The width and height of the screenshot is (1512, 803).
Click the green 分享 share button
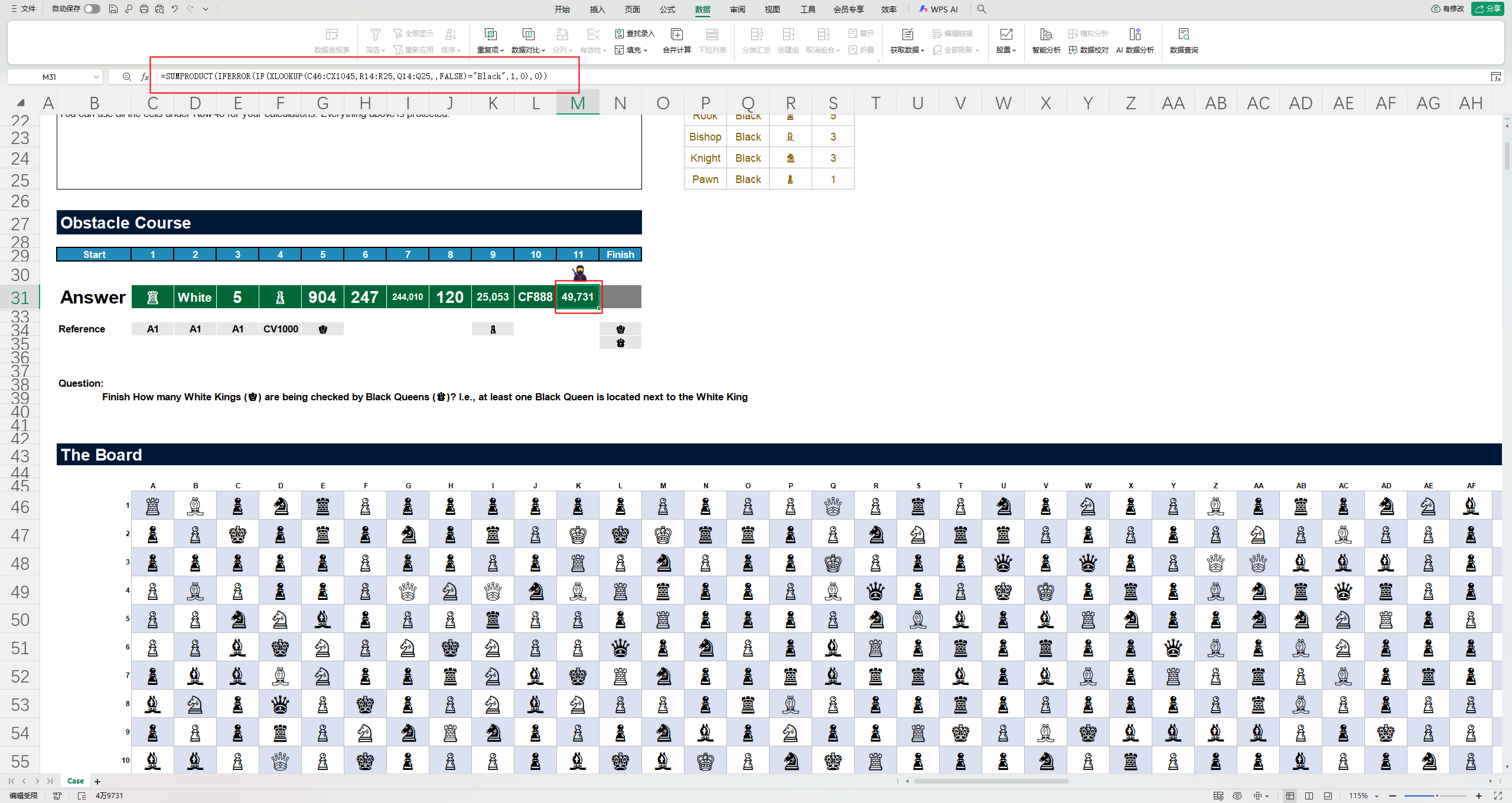click(1488, 9)
